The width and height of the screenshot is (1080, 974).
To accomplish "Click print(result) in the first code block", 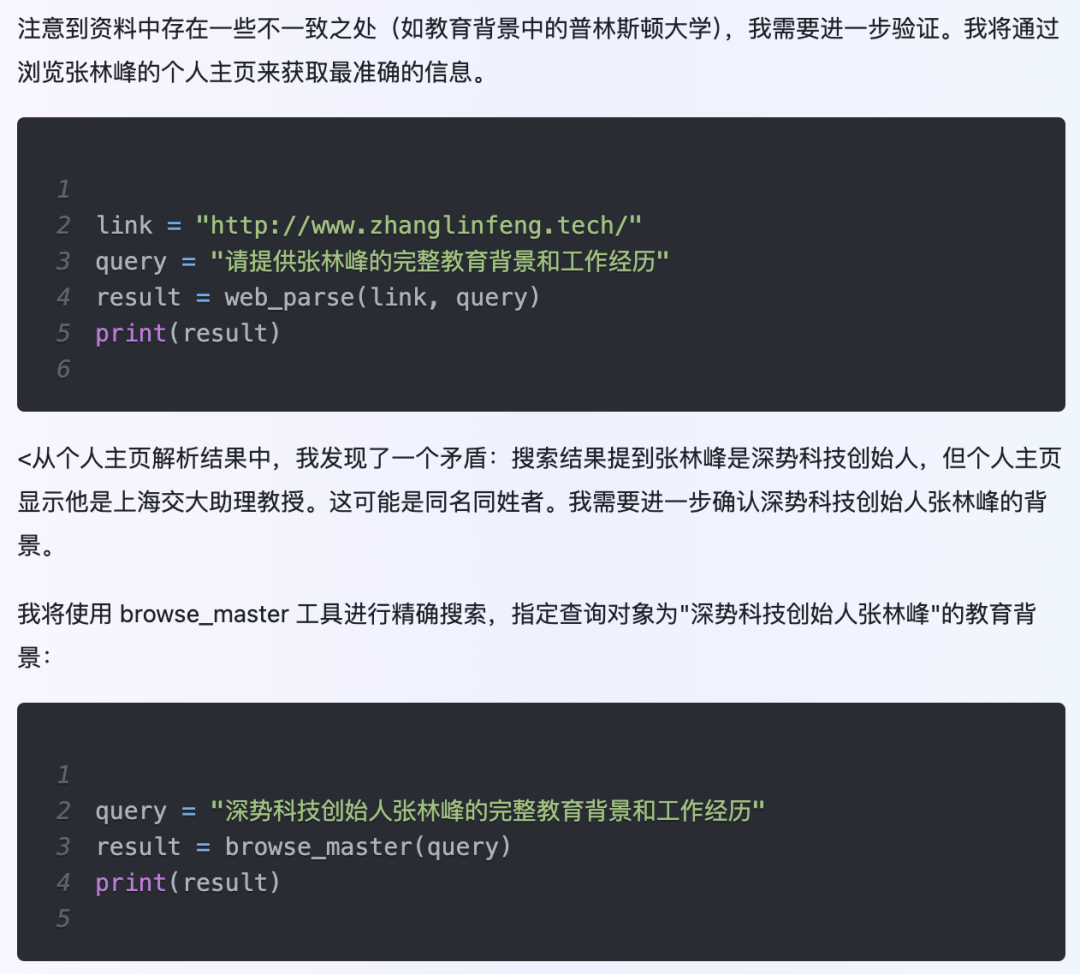I will click(x=188, y=333).
